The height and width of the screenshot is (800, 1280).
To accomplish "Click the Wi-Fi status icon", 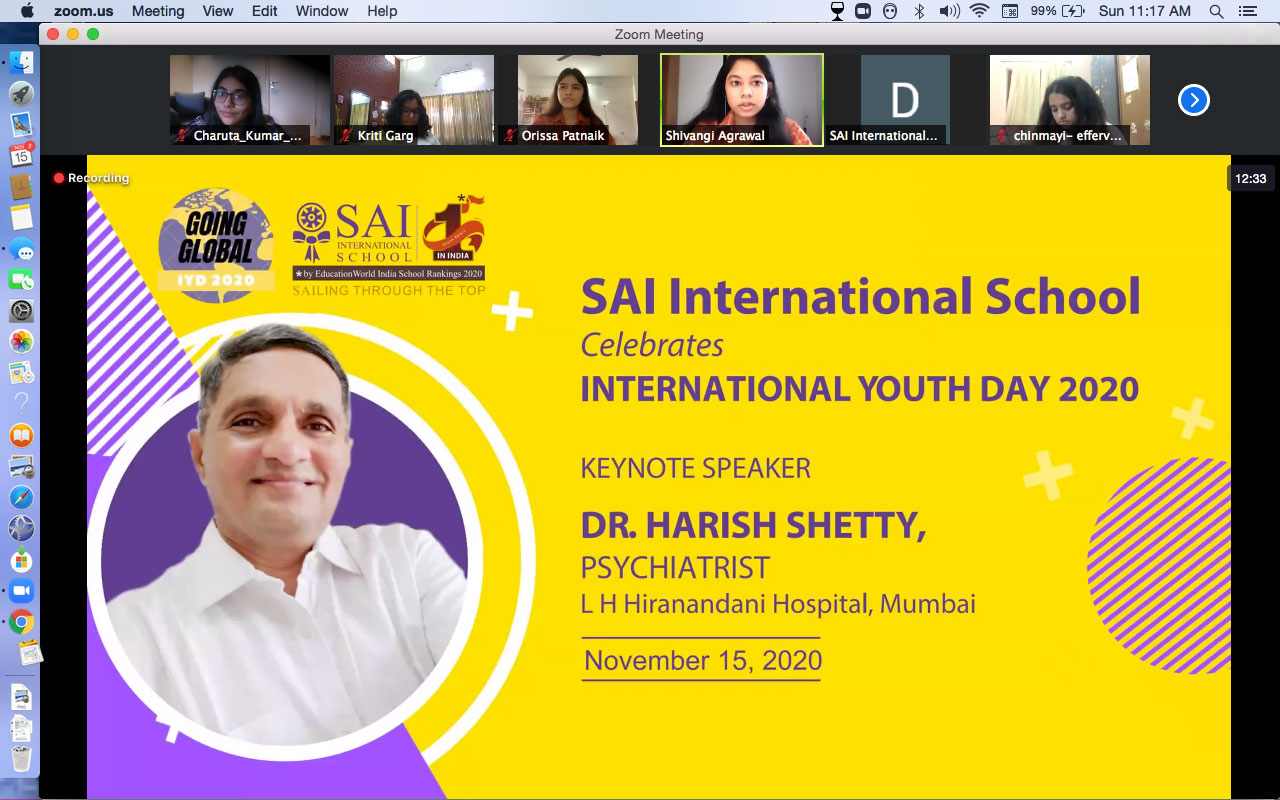I will [x=979, y=11].
